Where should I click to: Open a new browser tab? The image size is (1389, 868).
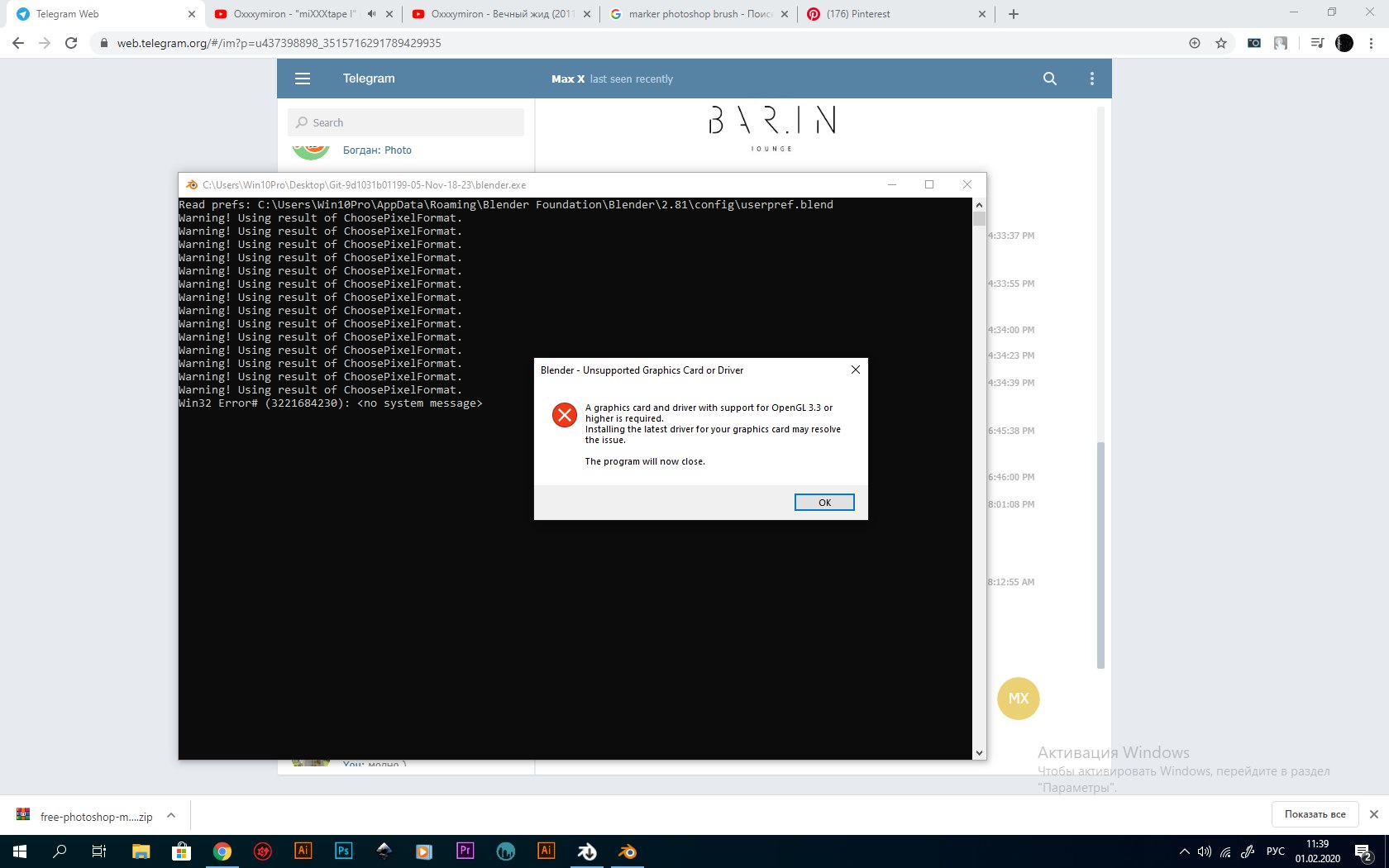click(x=1014, y=14)
